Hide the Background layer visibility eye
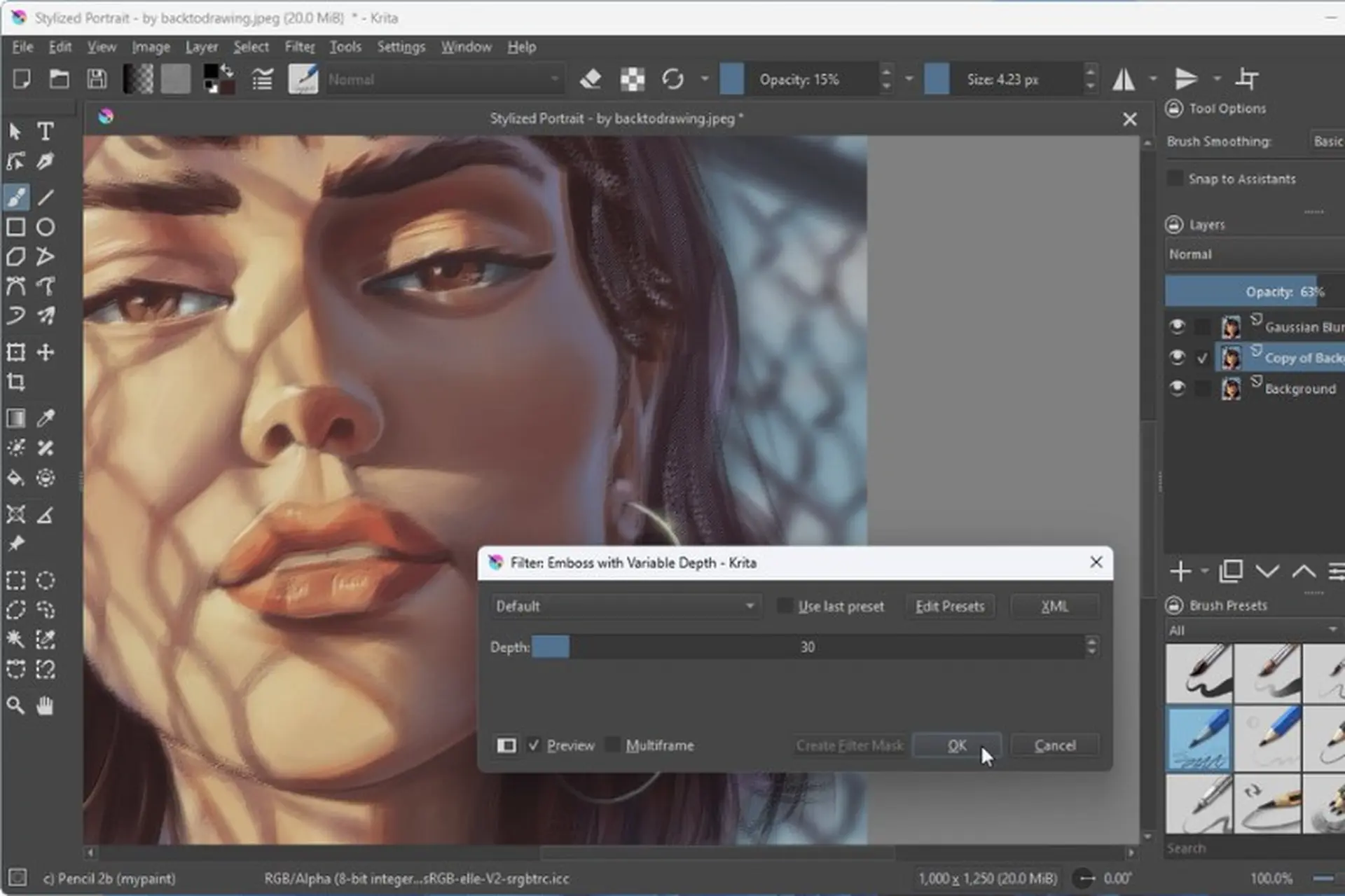1345x896 pixels. point(1177,388)
